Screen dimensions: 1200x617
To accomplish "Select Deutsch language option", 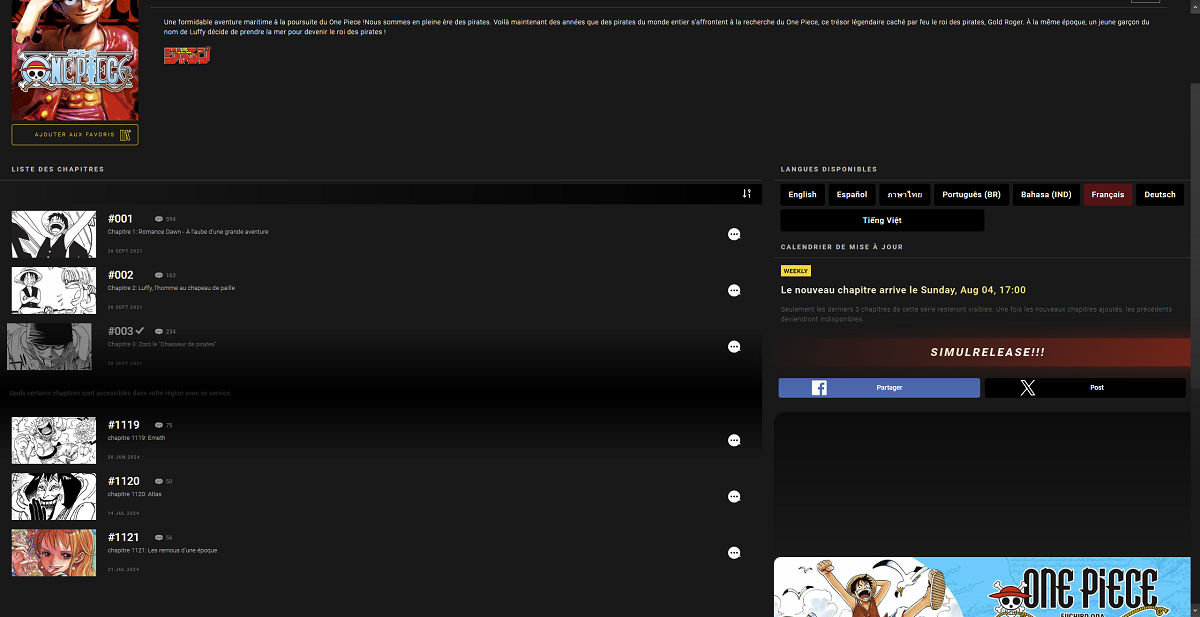I will 1160,195.
